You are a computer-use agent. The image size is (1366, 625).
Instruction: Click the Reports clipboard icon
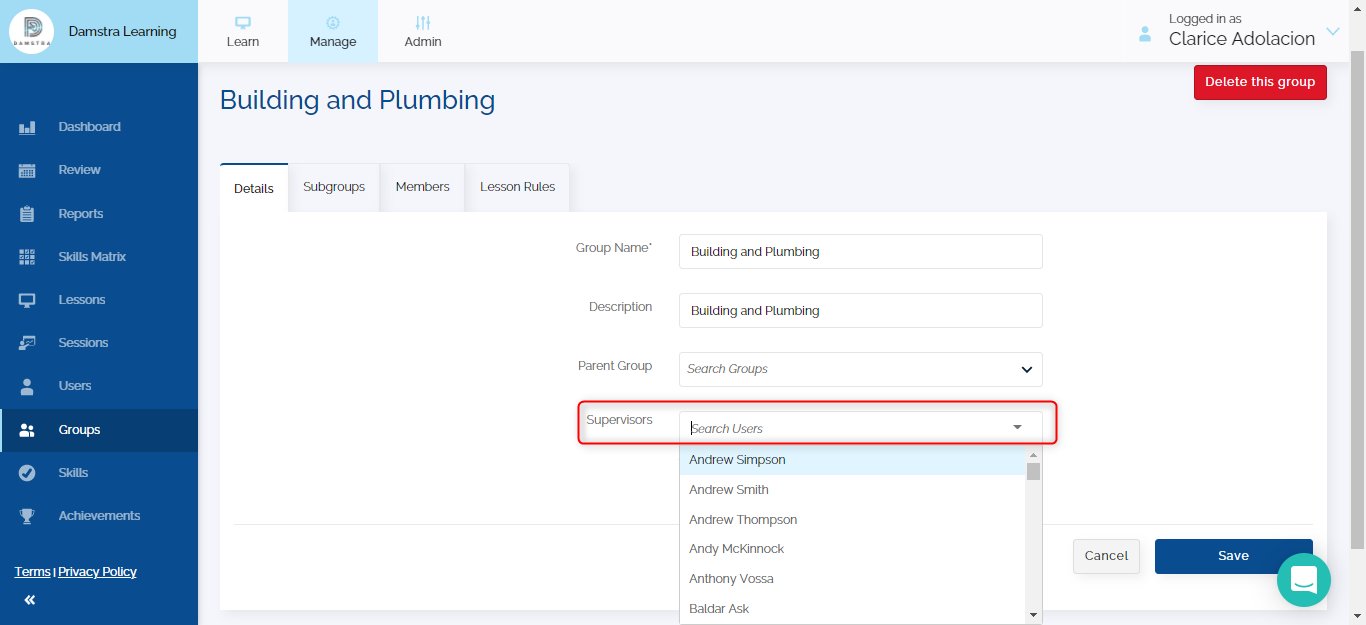[x=27, y=214]
